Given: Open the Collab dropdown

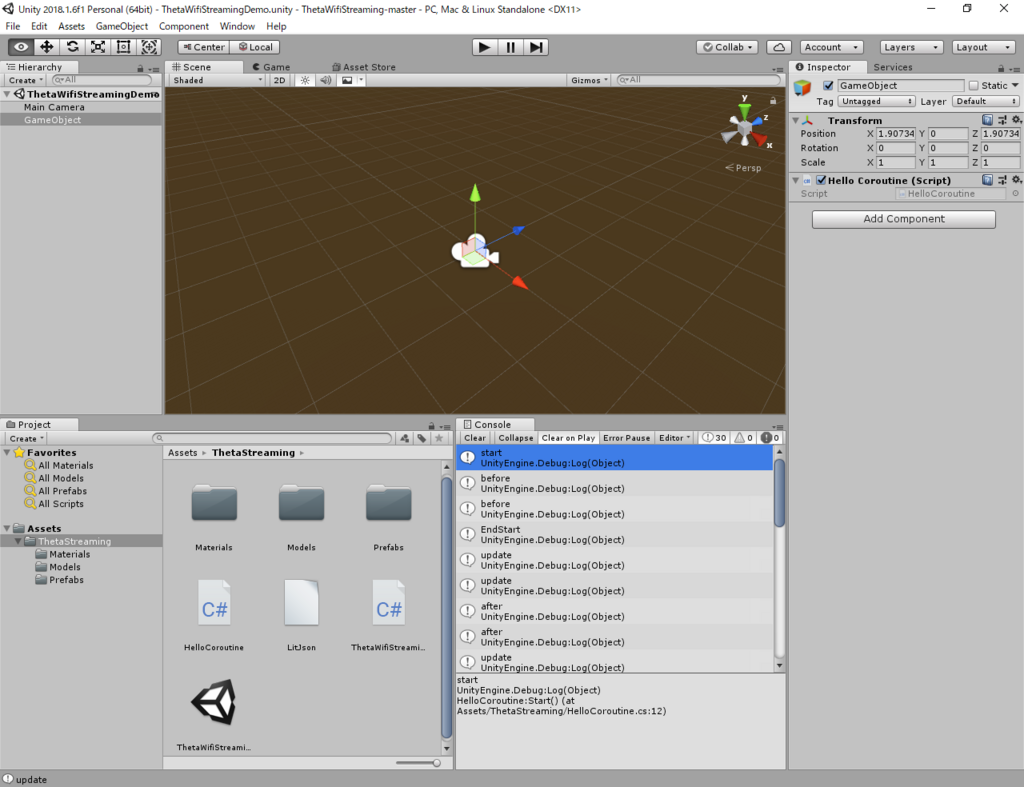Looking at the screenshot, I should pyautogui.click(x=728, y=47).
